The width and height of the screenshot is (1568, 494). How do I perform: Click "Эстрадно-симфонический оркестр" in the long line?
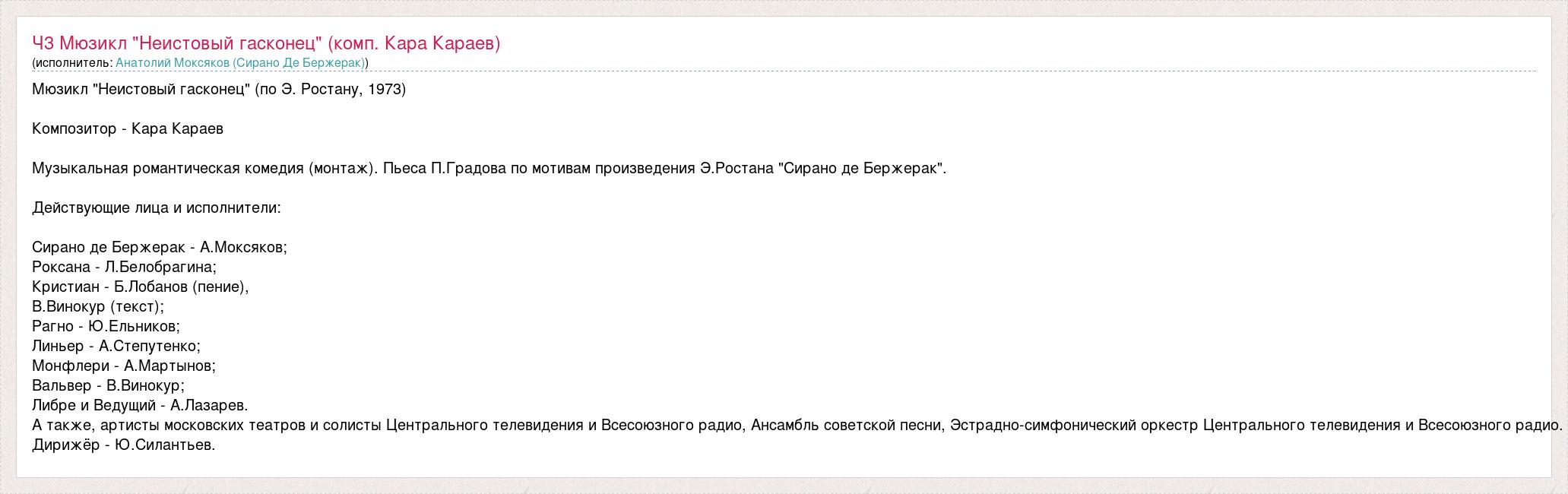(1072, 426)
